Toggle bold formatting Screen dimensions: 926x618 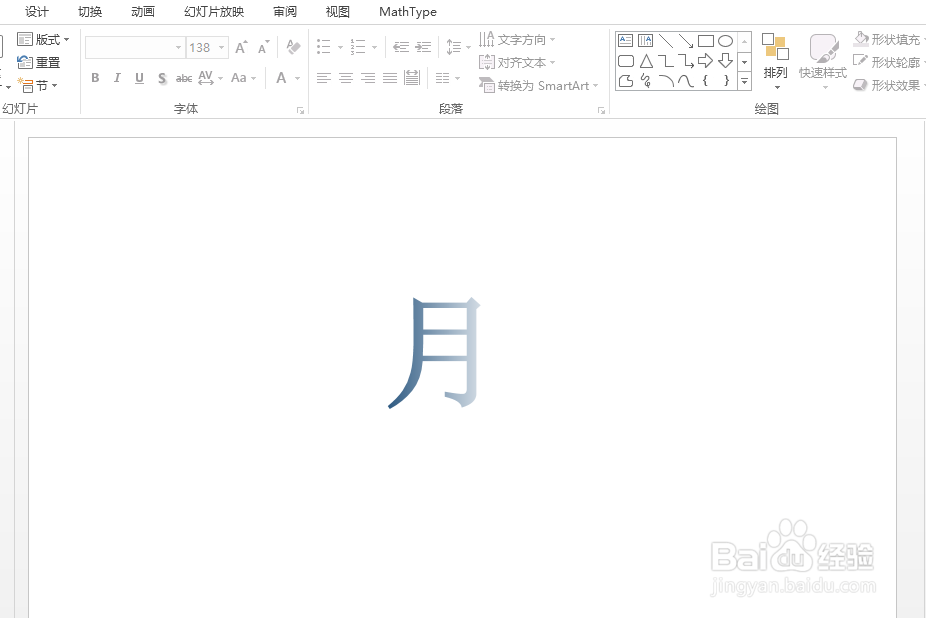tap(94, 78)
